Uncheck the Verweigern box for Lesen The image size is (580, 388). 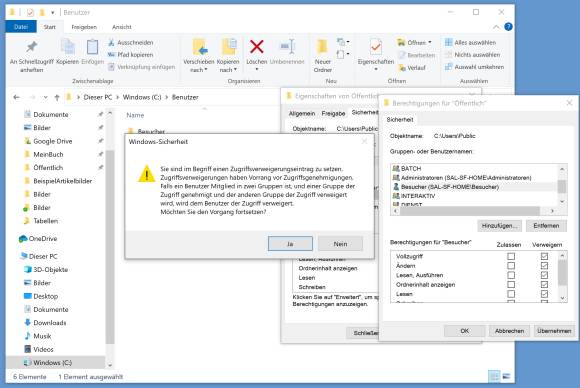click(x=544, y=294)
